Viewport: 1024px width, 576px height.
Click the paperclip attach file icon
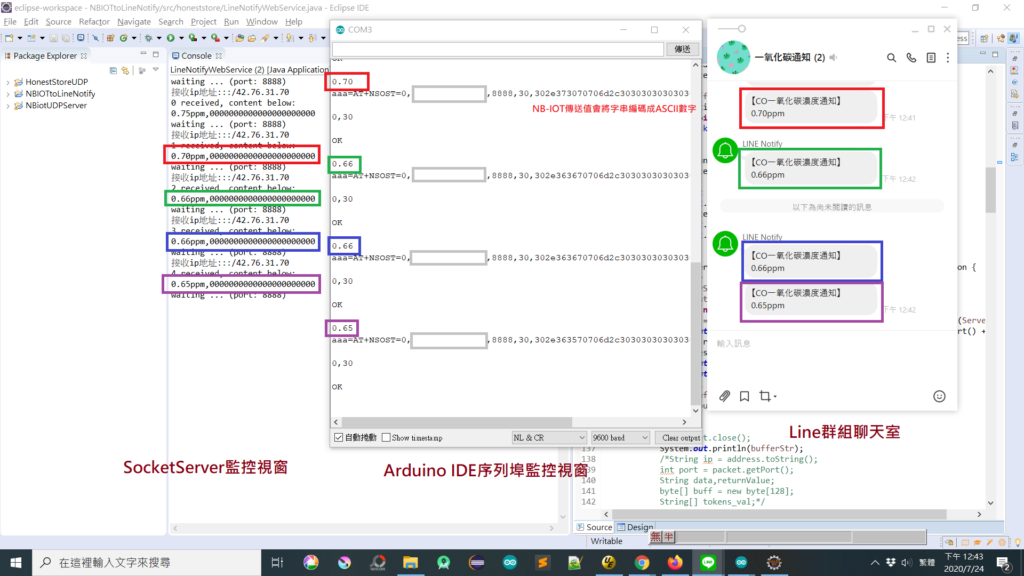(x=725, y=396)
